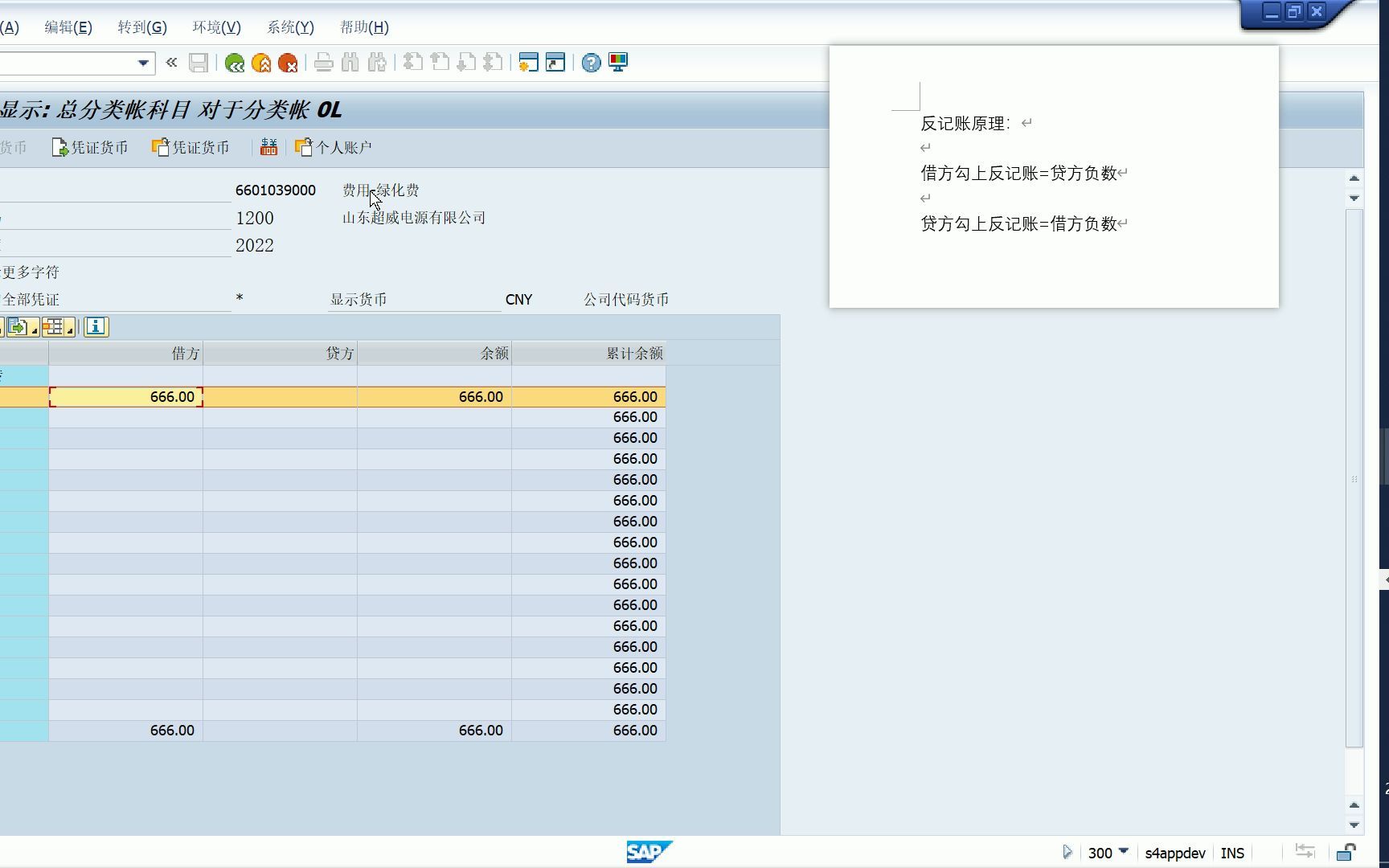Click account number 6601039000
Viewport: 1389px width, 868px height.
(276, 190)
